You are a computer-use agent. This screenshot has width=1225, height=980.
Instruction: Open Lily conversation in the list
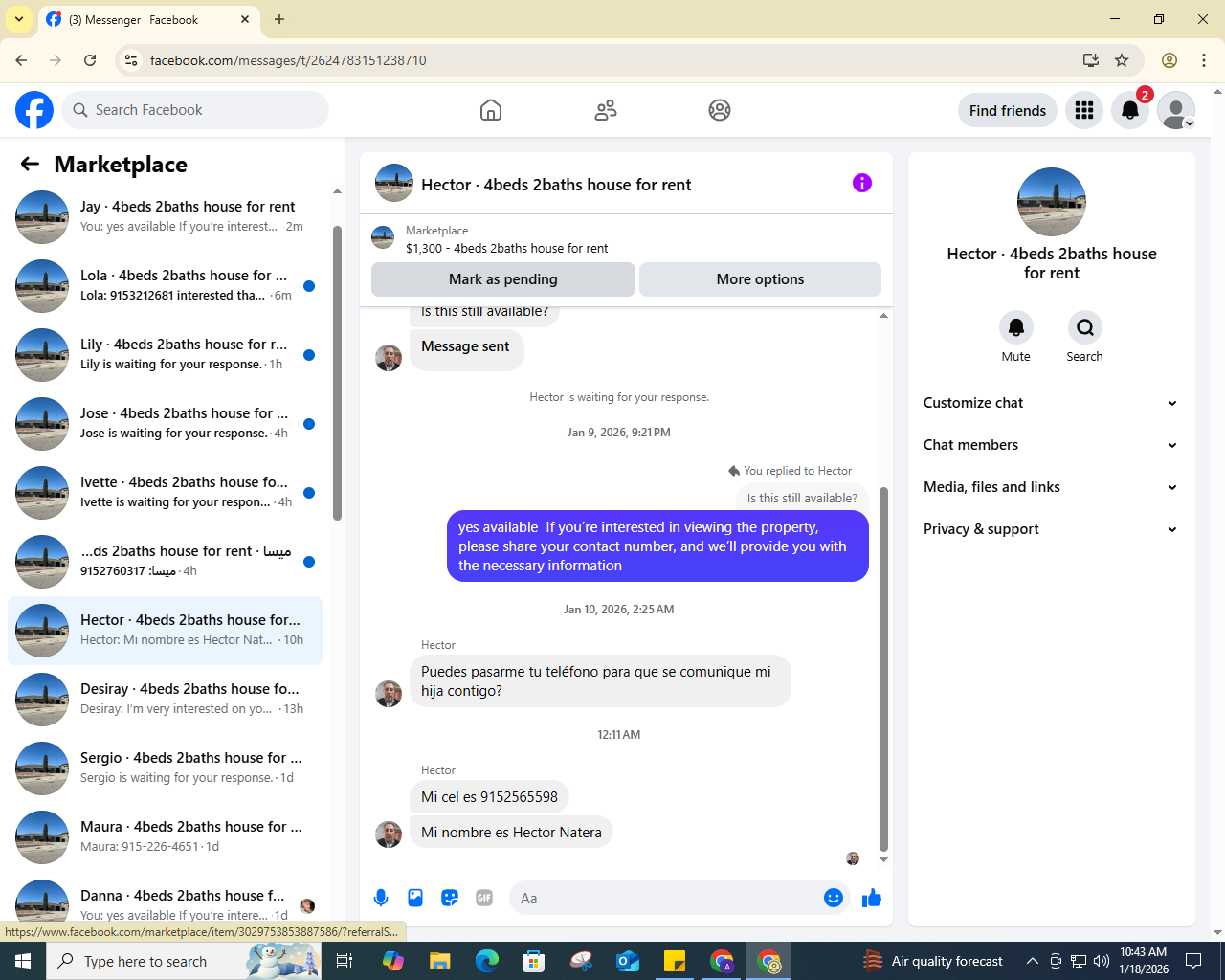(165, 355)
